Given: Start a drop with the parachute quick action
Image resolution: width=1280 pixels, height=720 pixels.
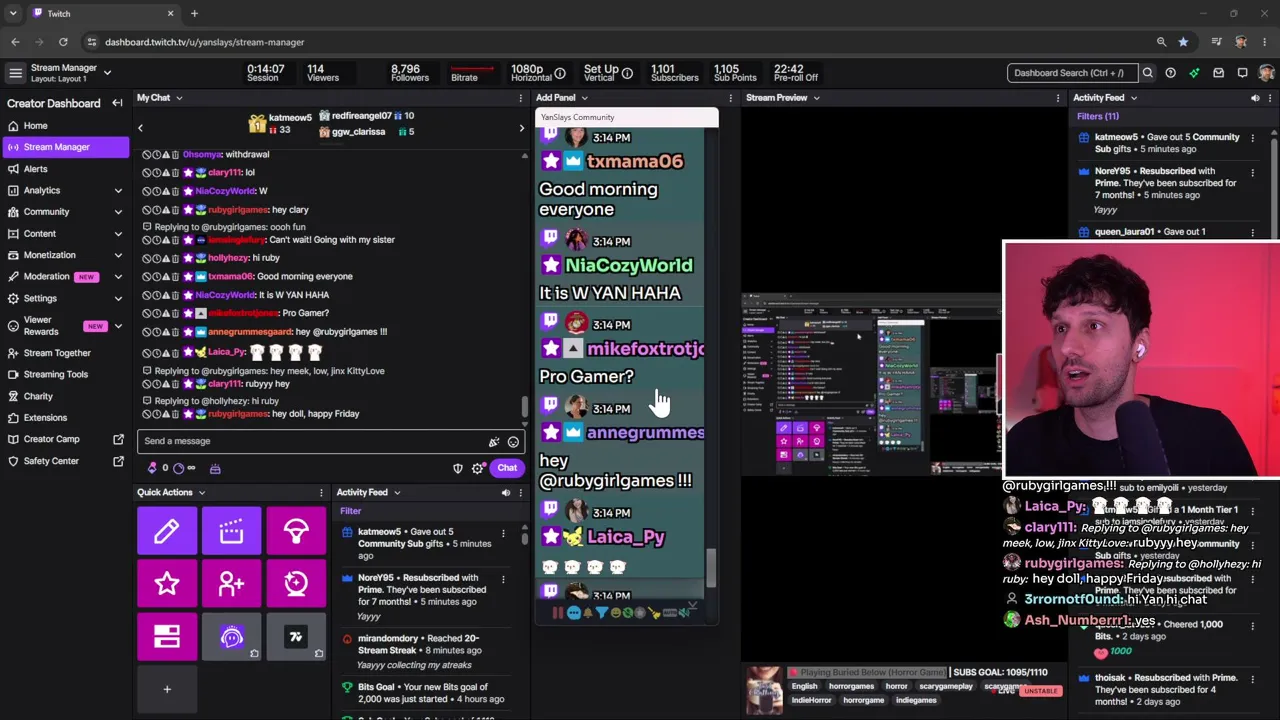Looking at the screenshot, I should point(296,531).
